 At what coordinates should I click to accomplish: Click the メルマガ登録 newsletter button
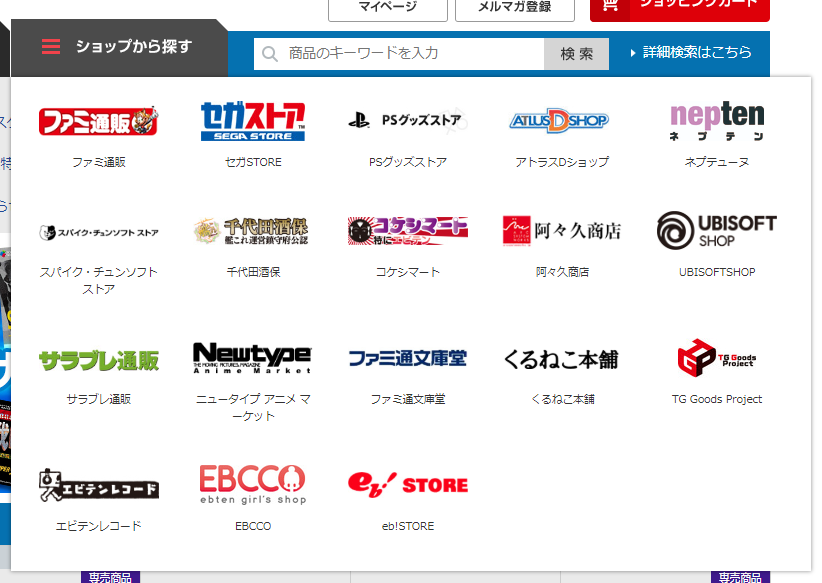(515, 7)
